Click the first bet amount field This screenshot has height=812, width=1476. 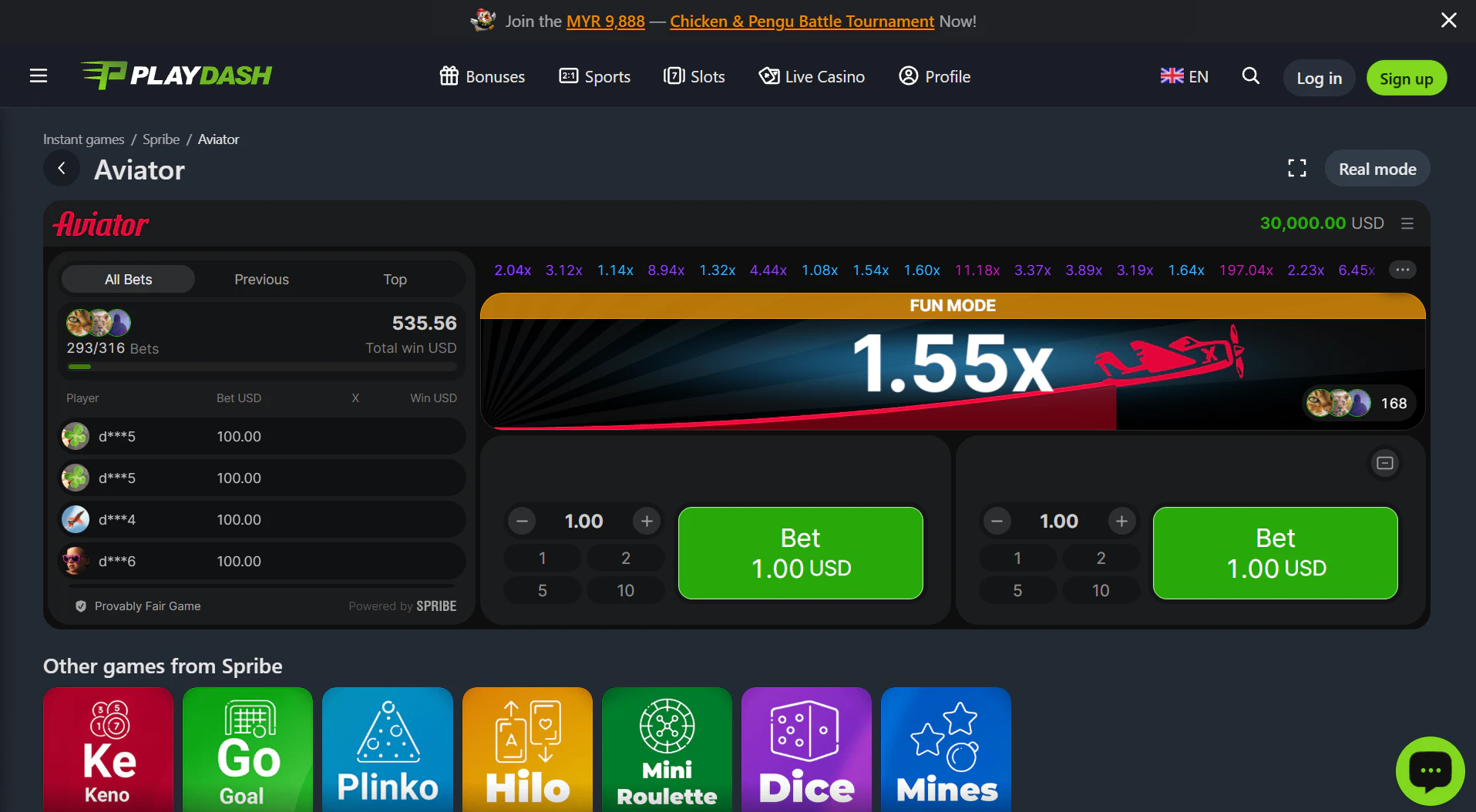click(x=584, y=522)
